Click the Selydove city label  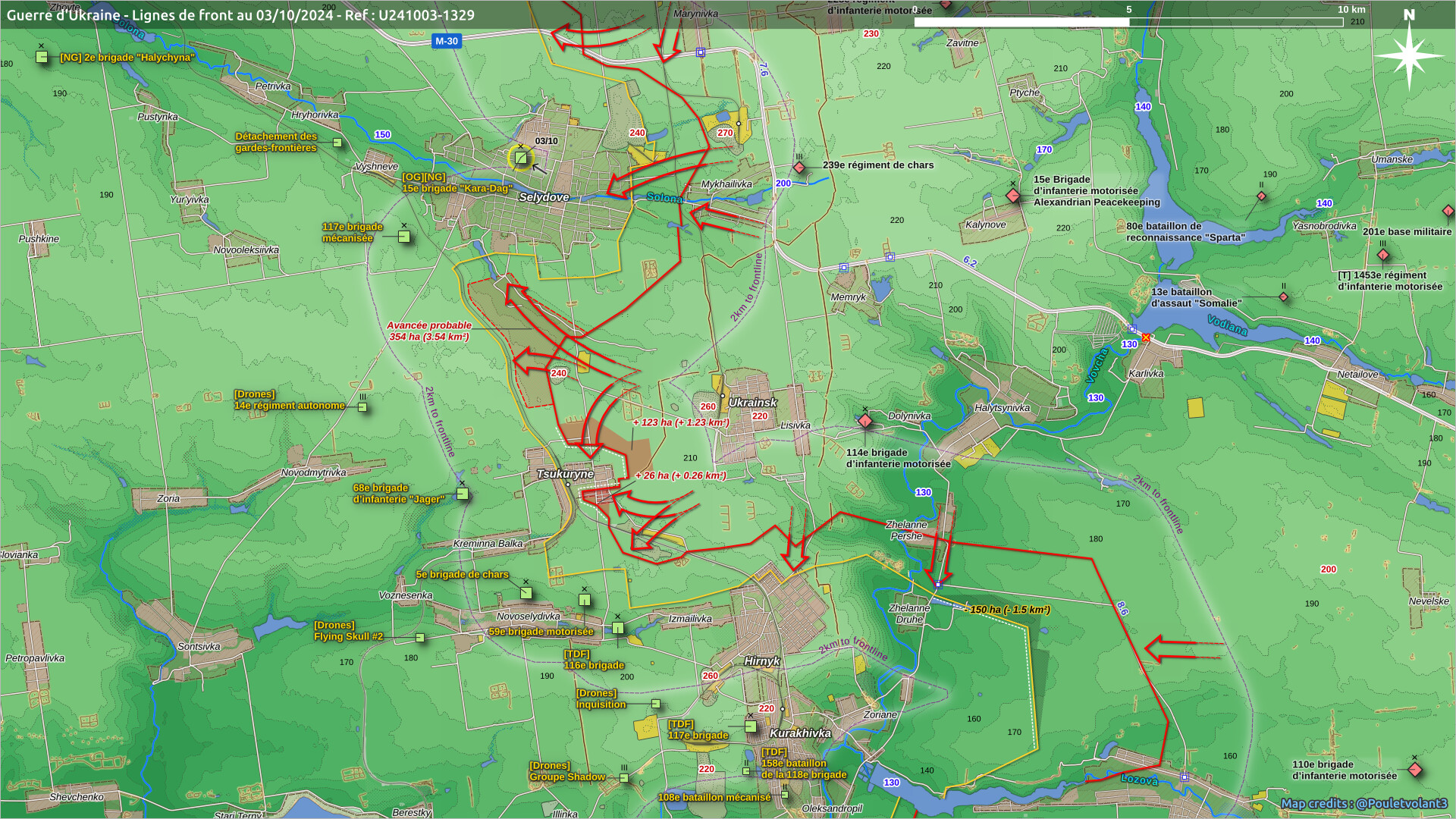pyautogui.click(x=544, y=197)
